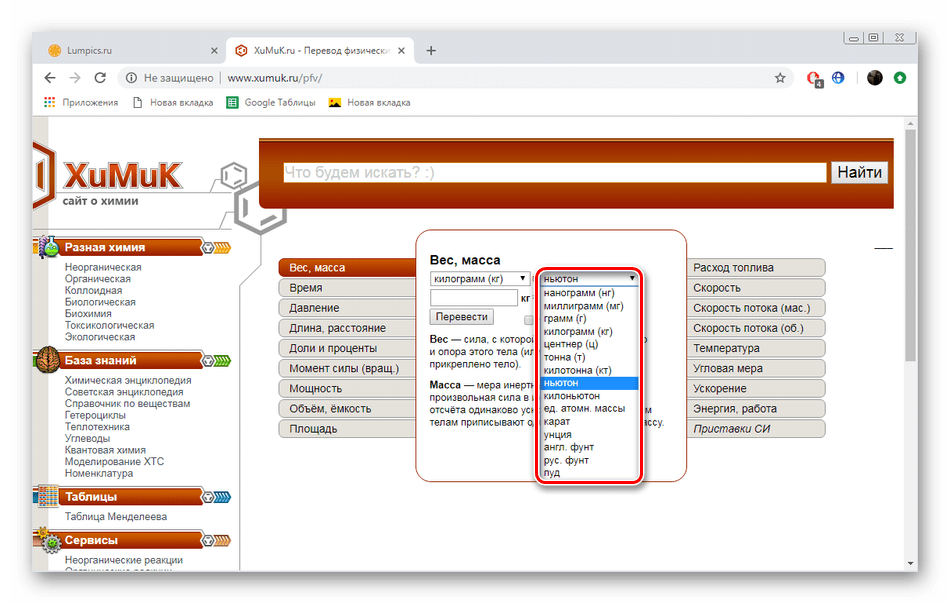Click the flask icon beside Разная химия
950x604 pixels.
(x=48, y=247)
